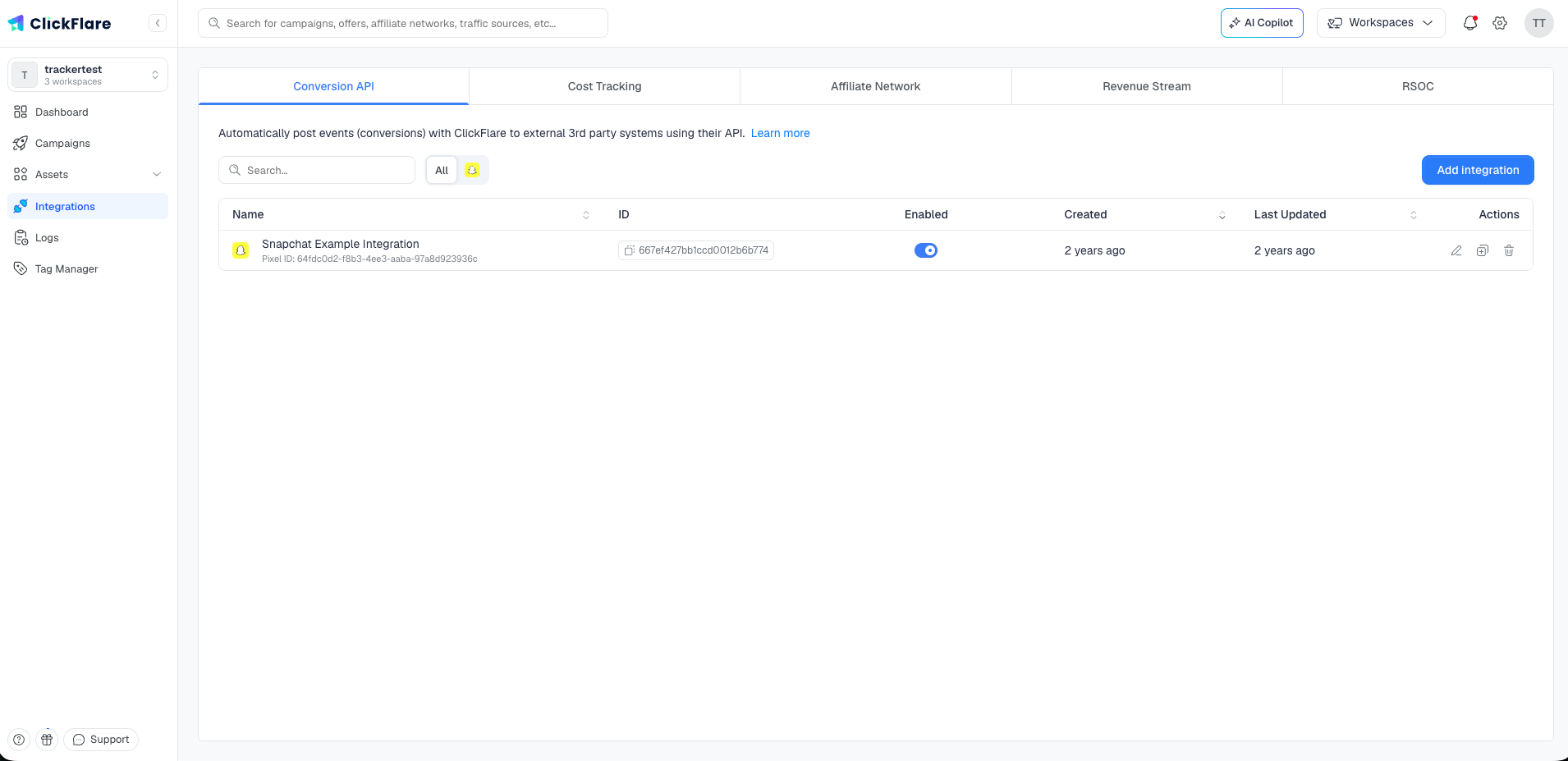The image size is (1568, 761).
Task: Click the Tag Manager tag icon
Action: pyautogui.click(x=21, y=268)
